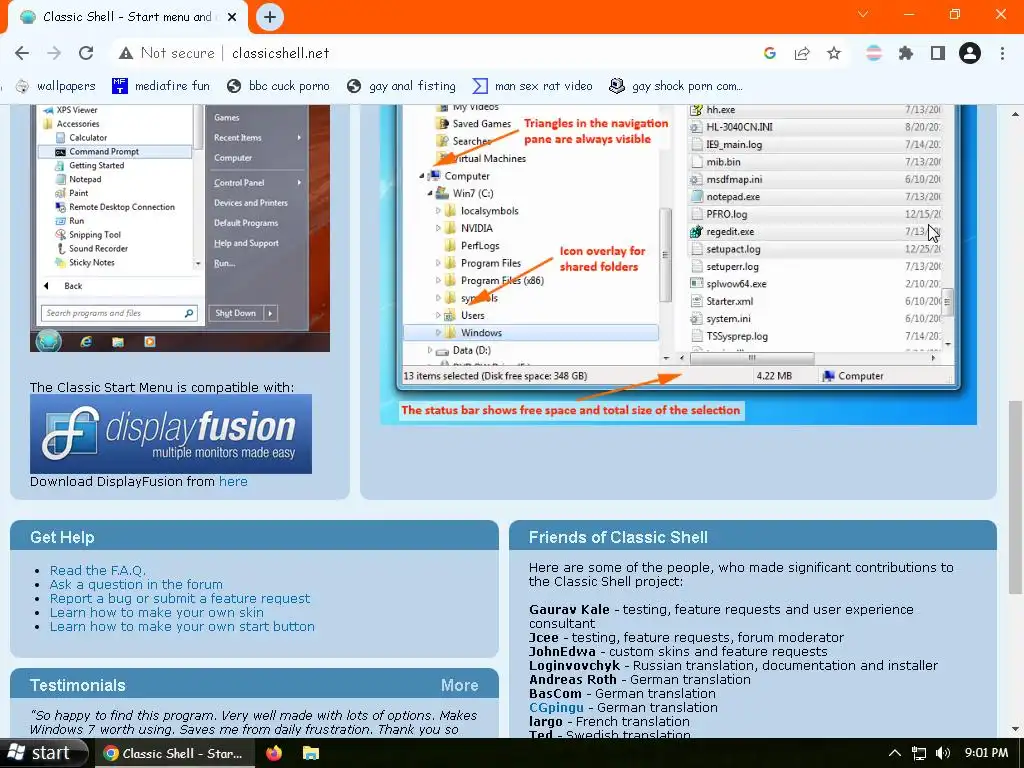The height and width of the screenshot is (768, 1024).
Task: Open Report a bug or feature request link
Action: point(180,598)
